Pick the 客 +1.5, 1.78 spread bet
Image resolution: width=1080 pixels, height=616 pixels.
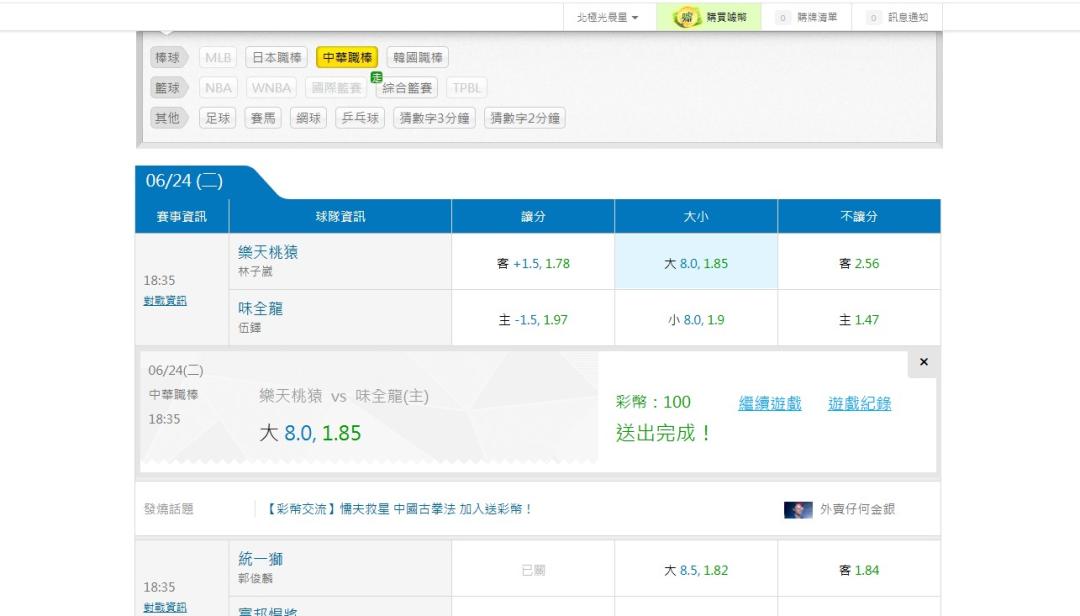point(533,263)
